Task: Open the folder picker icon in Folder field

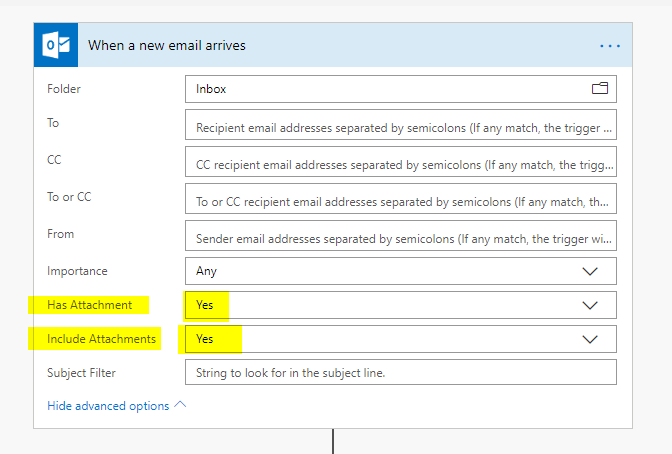Action: click(600, 89)
